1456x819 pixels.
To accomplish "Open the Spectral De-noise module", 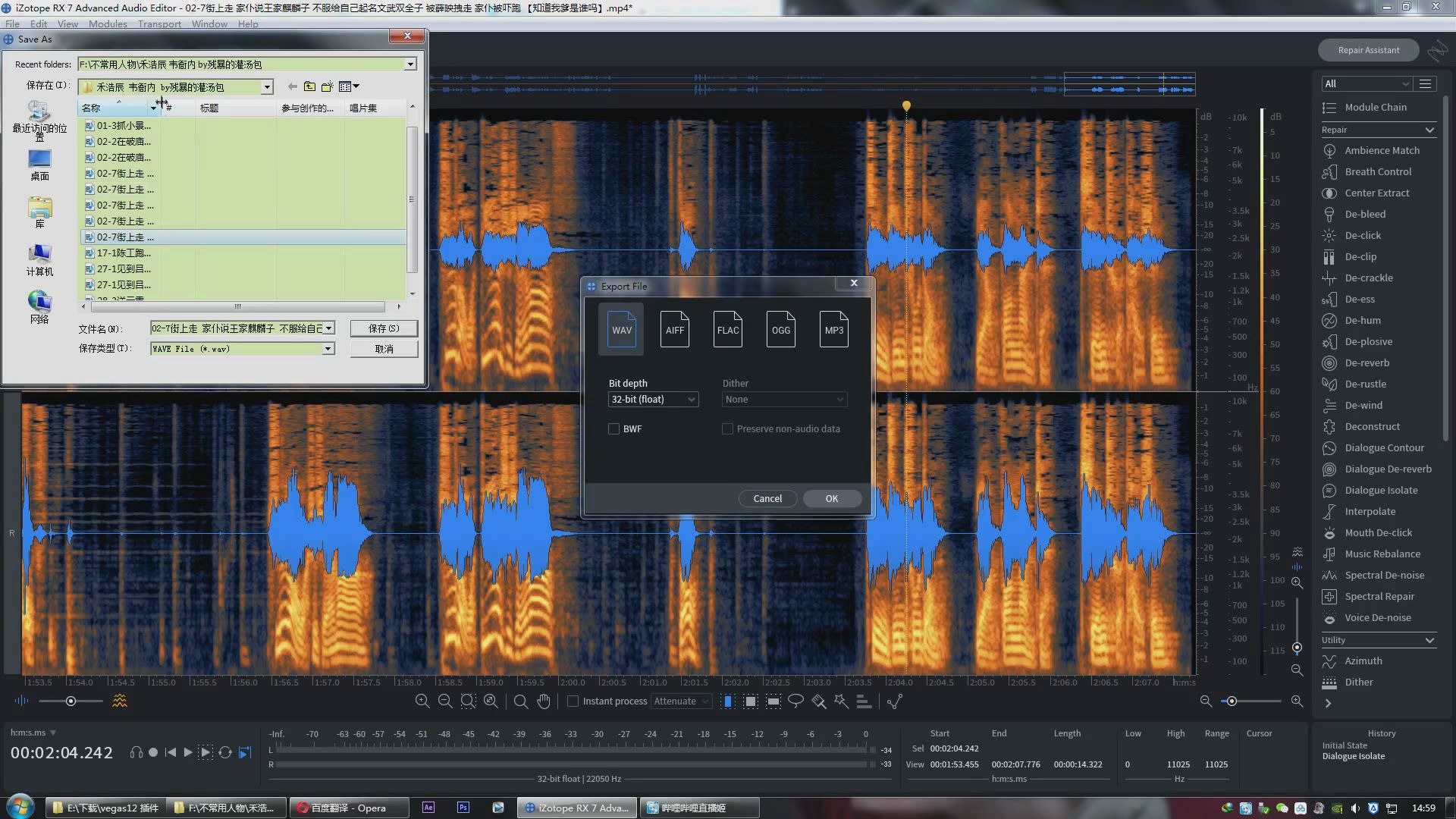I will click(x=1384, y=575).
